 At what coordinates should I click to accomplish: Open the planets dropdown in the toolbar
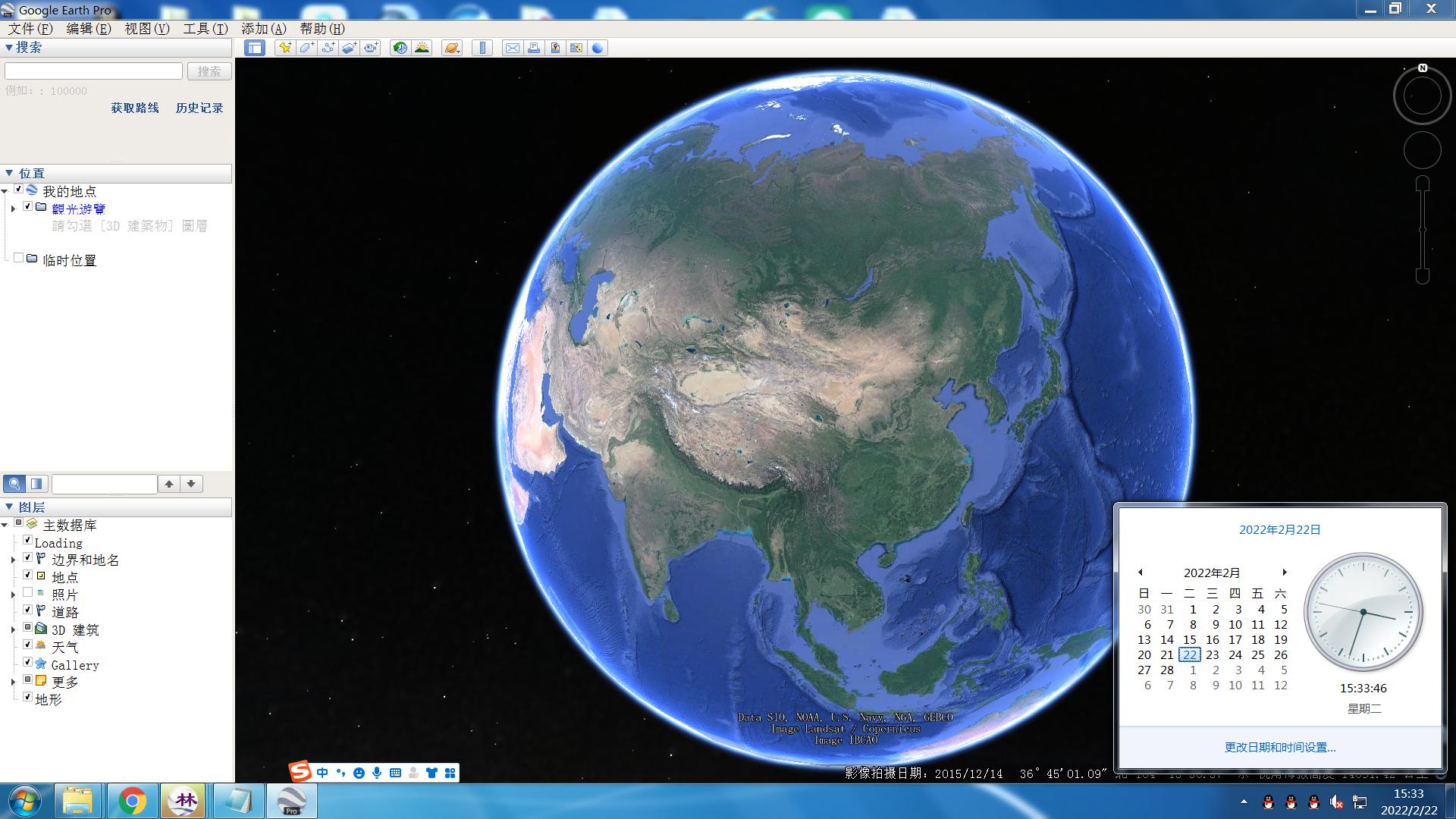click(452, 47)
